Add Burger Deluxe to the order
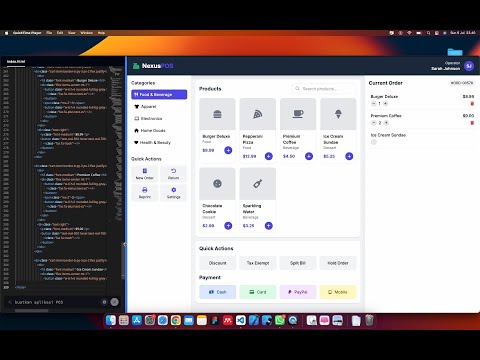Viewport: 480px width, 360px height. (x=228, y=150)
